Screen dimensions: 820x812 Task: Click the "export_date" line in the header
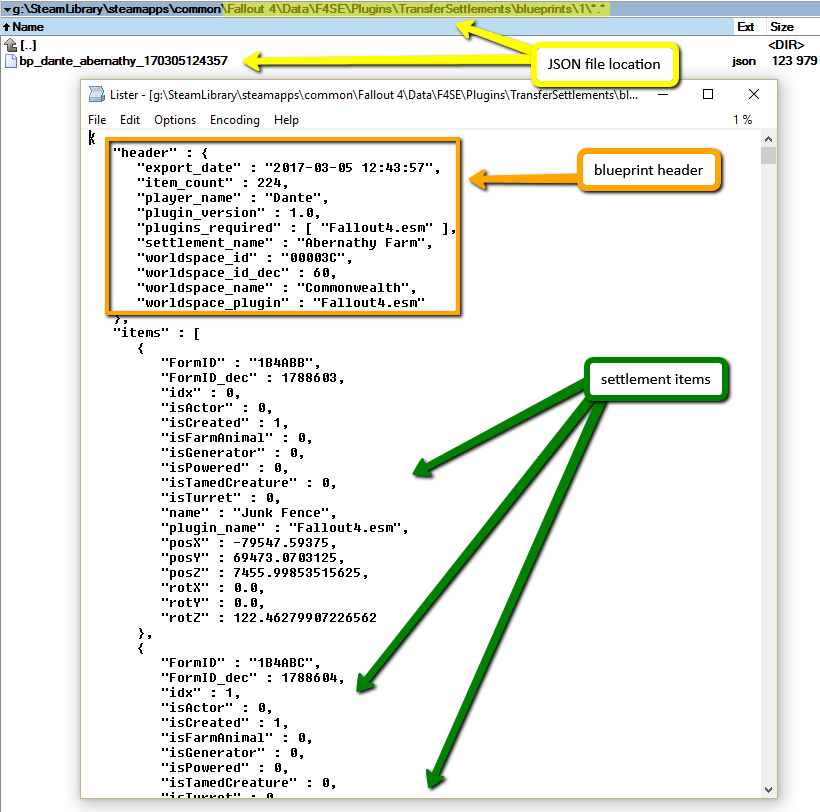289,168
